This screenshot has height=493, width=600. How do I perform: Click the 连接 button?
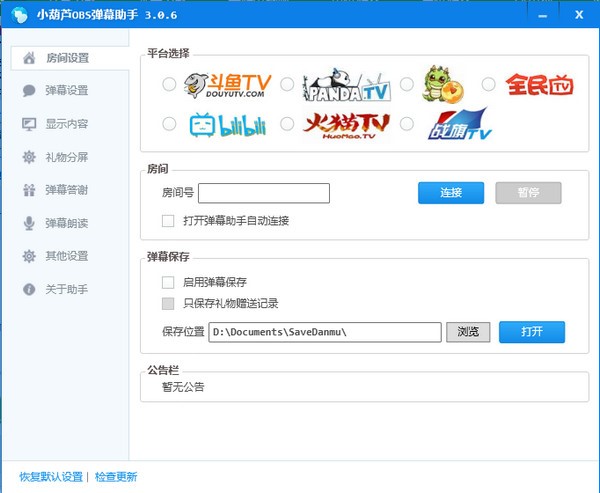451,193
